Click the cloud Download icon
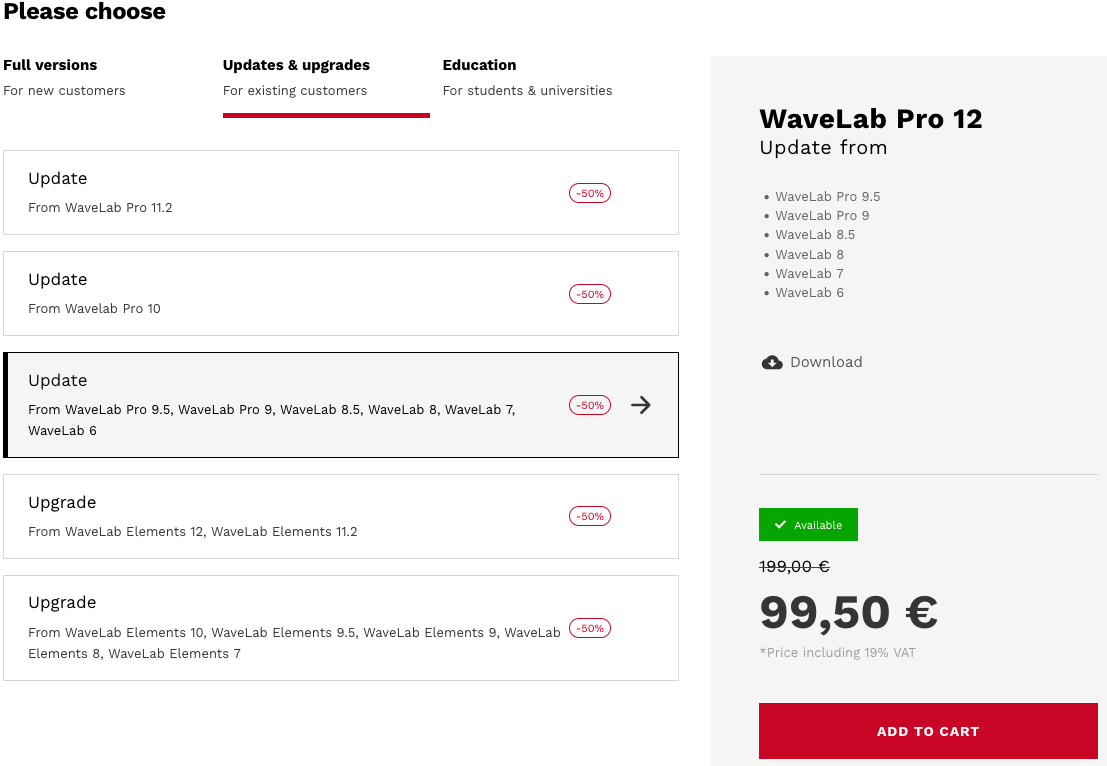This screenshot has width=1107, height=766. click(x=772, y=363)
